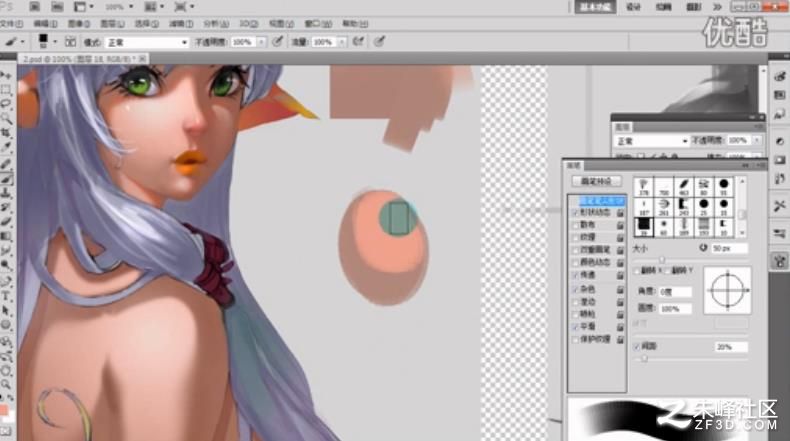
Task: Toggle tablet pressure for size icon
Action: coord(379,42)
